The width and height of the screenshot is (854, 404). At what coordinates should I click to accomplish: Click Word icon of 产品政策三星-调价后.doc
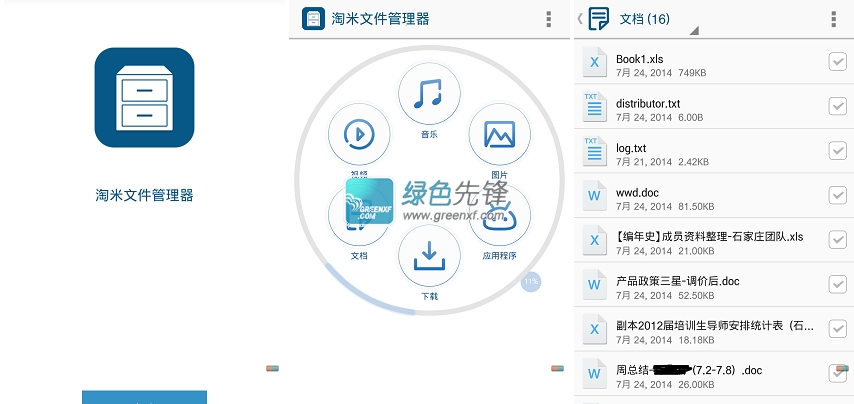(x=594, y=284)
